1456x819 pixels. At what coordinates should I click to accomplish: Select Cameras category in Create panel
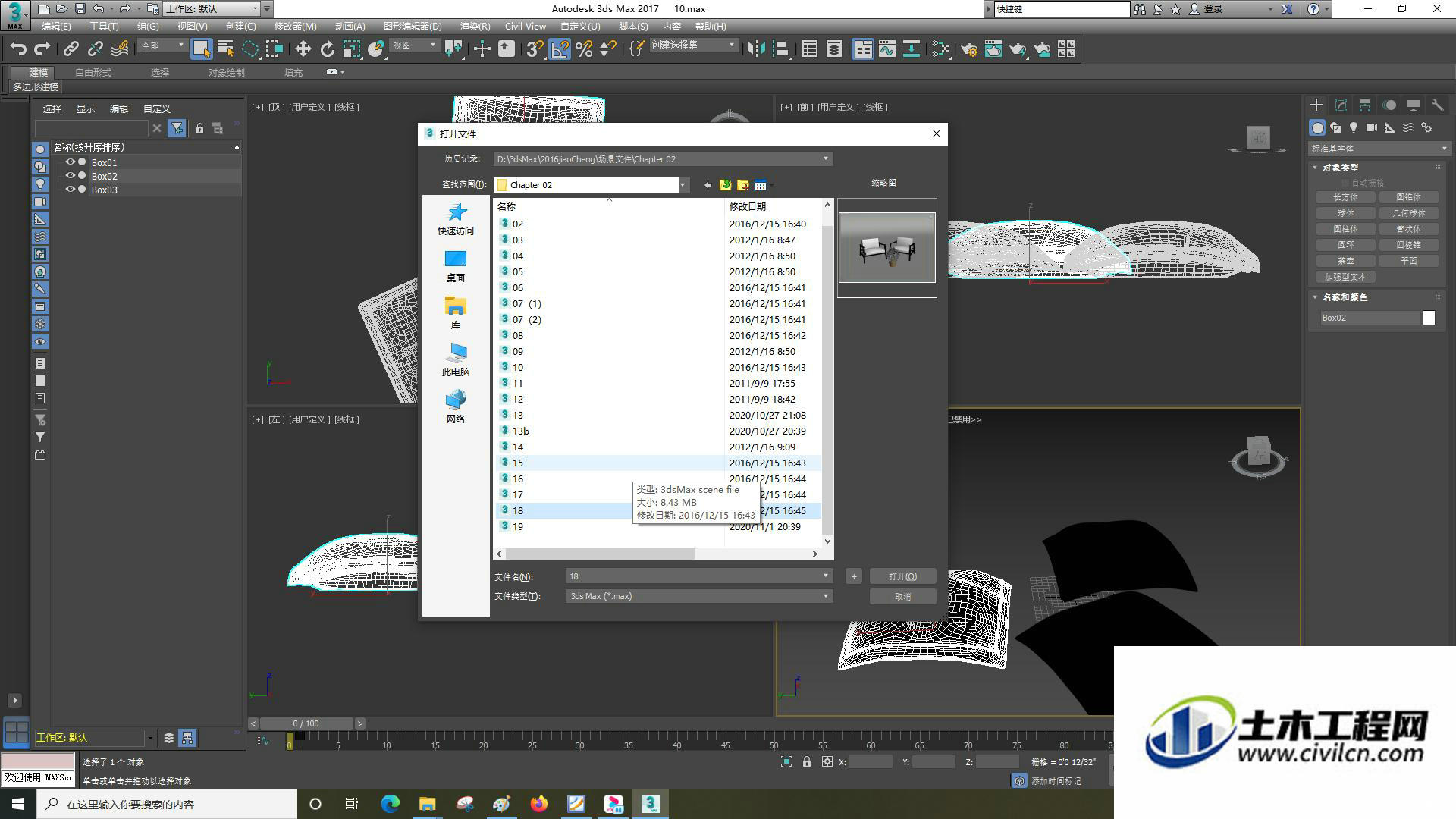point(1372,127)
